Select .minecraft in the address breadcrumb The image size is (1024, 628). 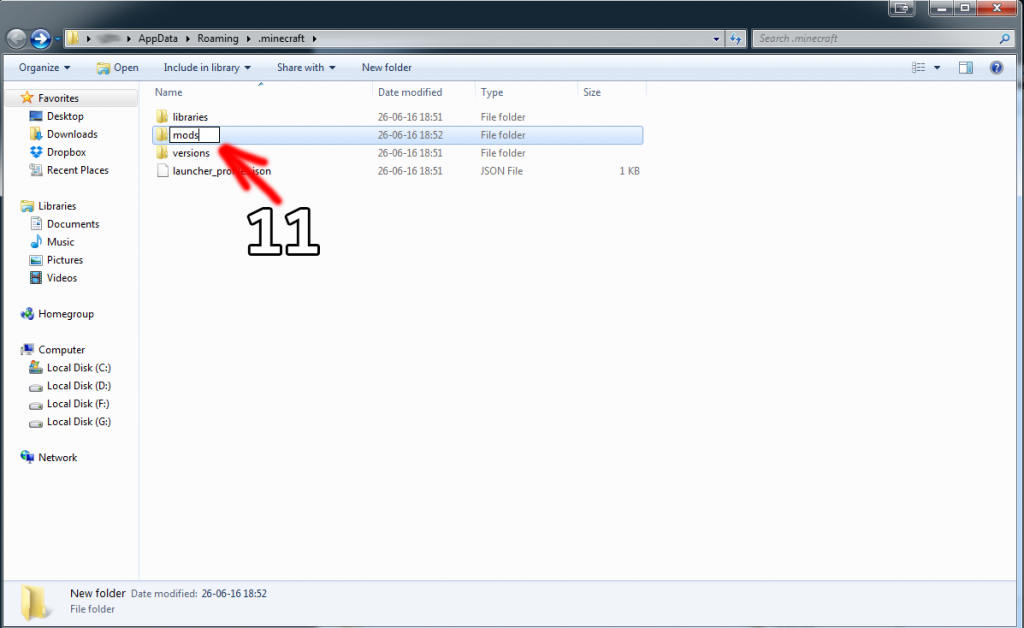point(281,39)
